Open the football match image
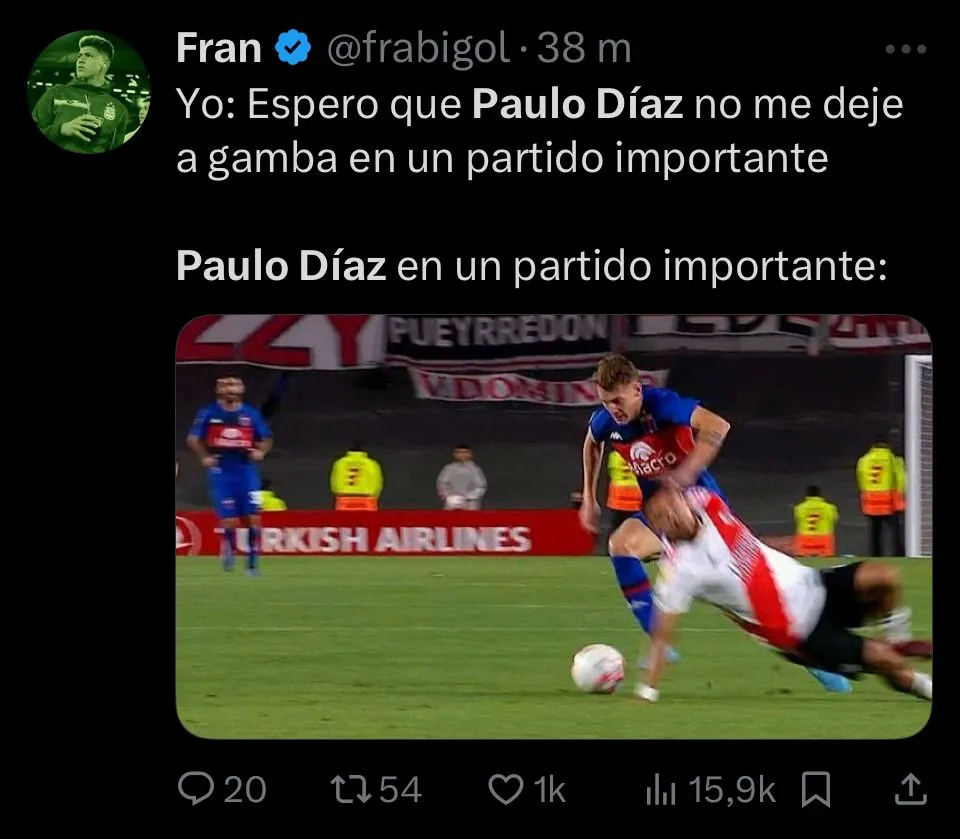 click(554, 526)
